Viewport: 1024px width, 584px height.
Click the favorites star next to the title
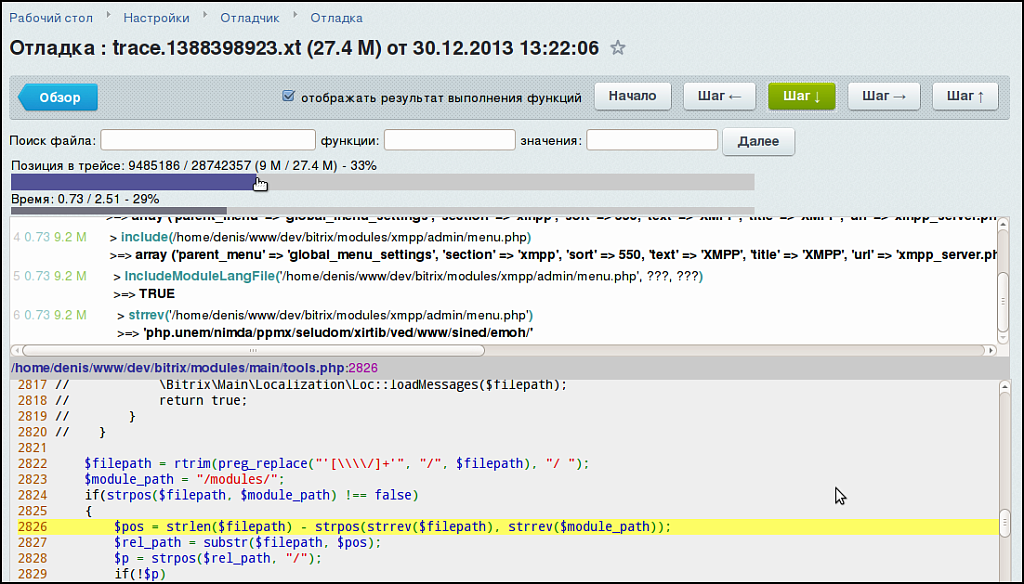[x=618, y=48]
